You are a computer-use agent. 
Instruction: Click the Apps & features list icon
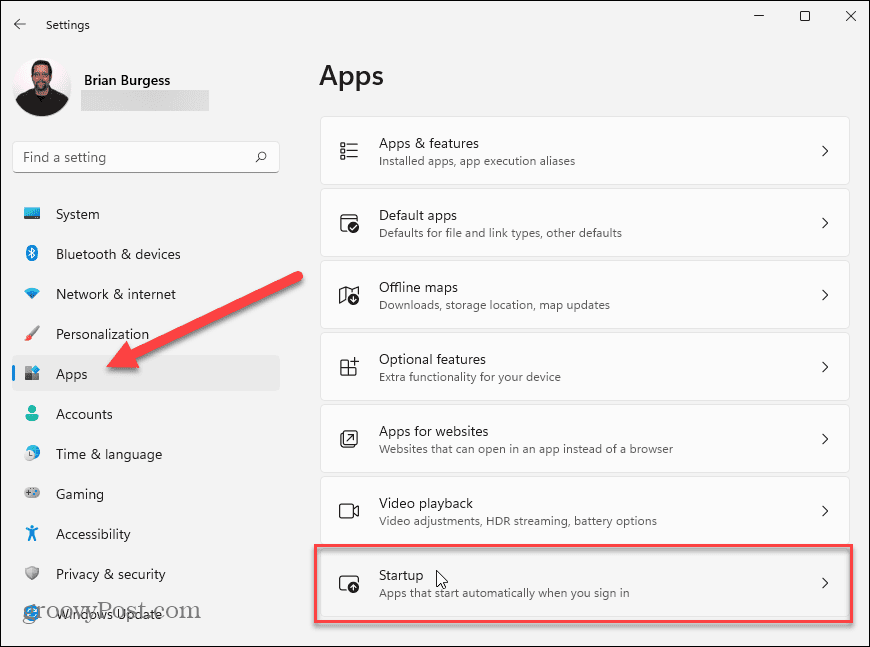348,150
